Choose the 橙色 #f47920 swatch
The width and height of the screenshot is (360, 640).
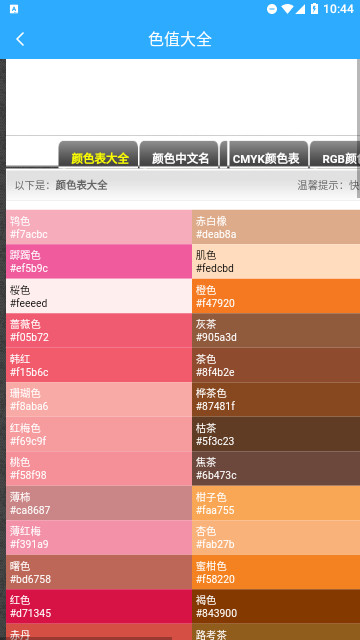276,296
